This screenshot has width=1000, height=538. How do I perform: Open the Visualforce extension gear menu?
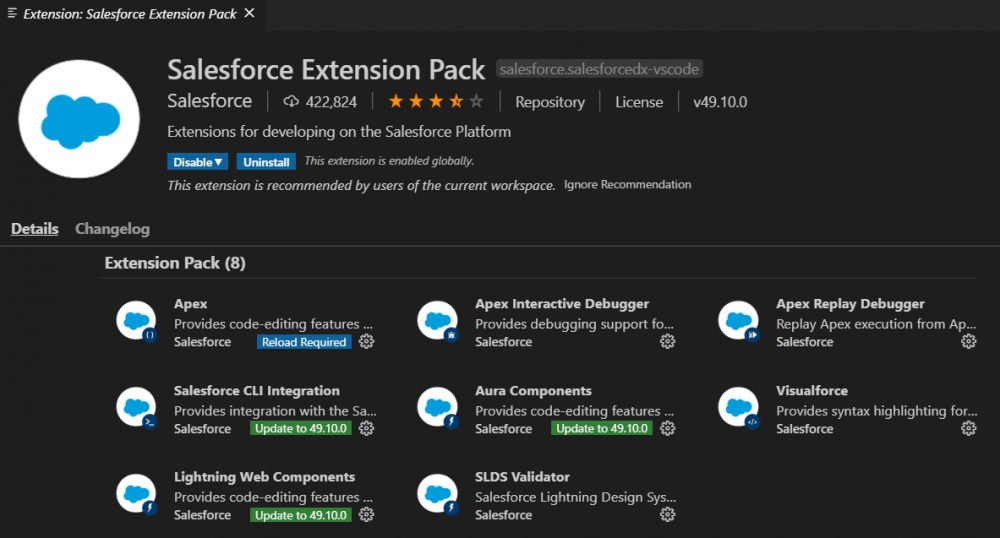[968, 428]
